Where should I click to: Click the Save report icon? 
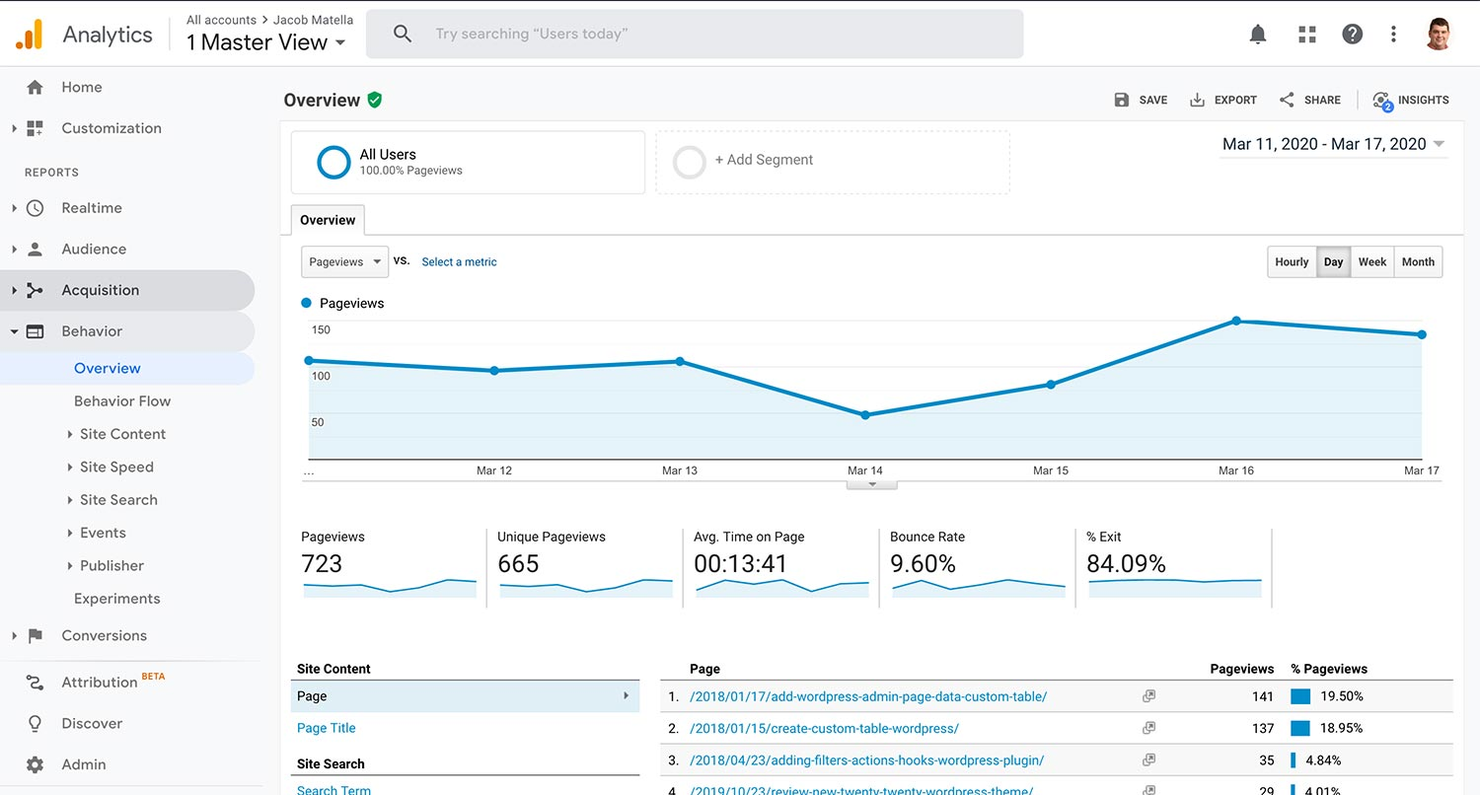click(x=1140, y=99)
